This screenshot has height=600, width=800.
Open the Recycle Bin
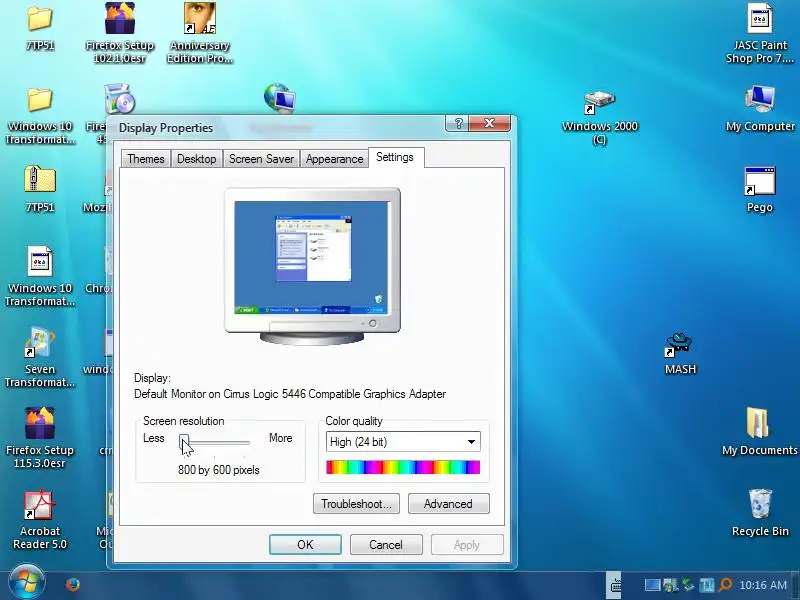(760, 504)
